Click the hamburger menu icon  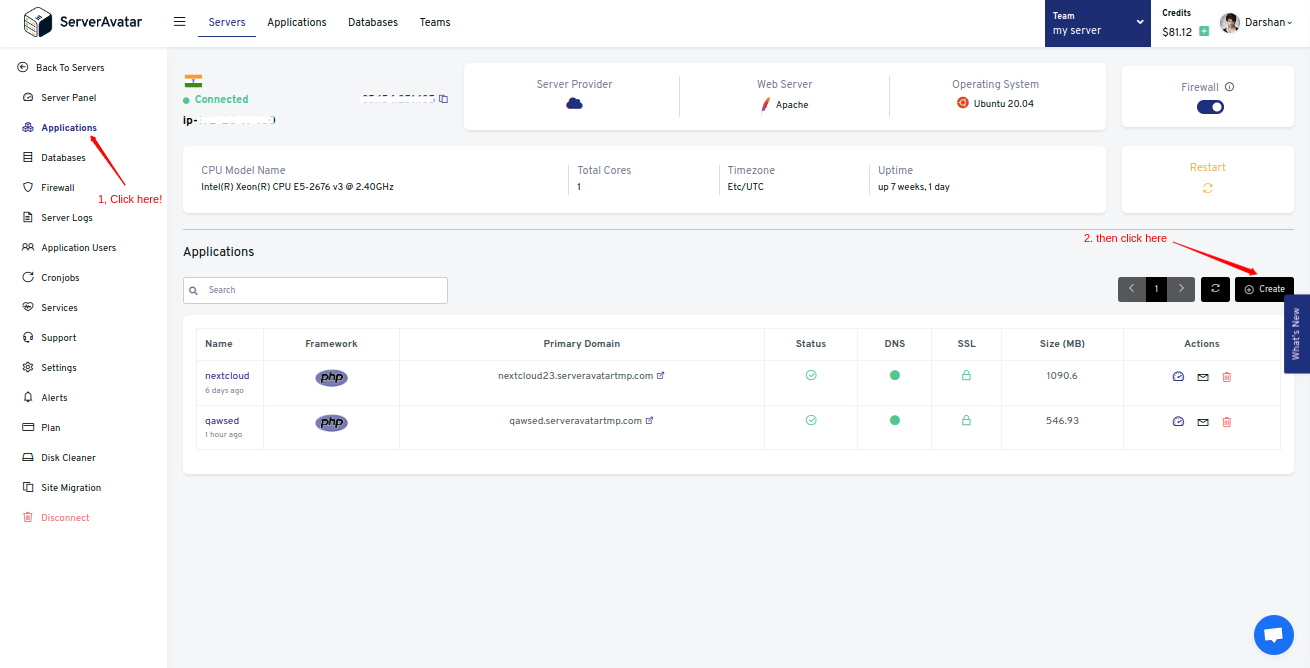(x=180, y=22)
